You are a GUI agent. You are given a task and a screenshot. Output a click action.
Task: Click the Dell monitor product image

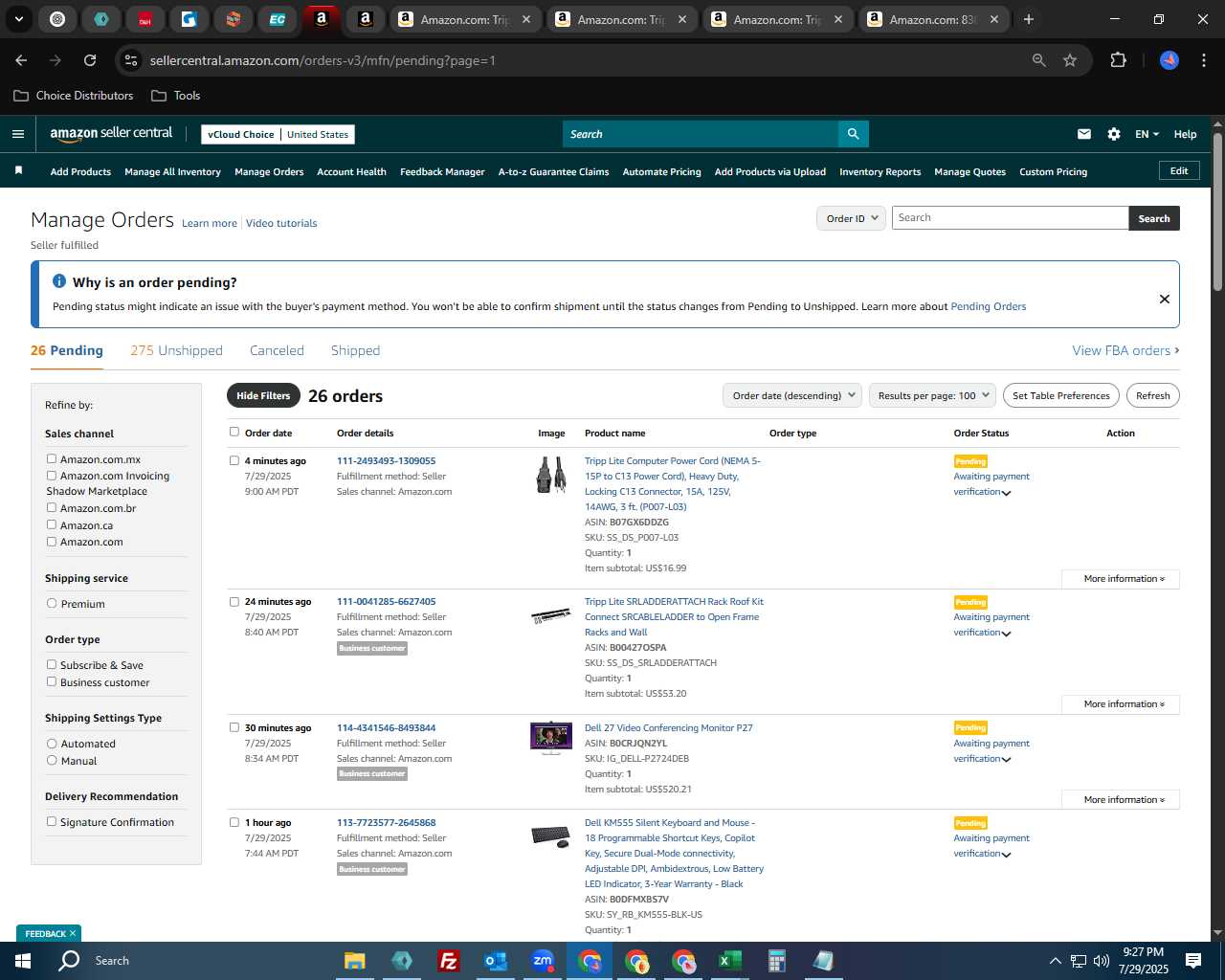[551, 738]
